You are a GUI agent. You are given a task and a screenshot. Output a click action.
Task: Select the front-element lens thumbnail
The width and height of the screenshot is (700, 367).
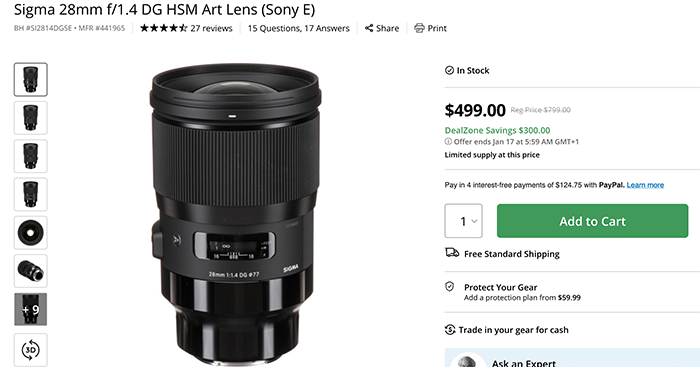[30, 233]
